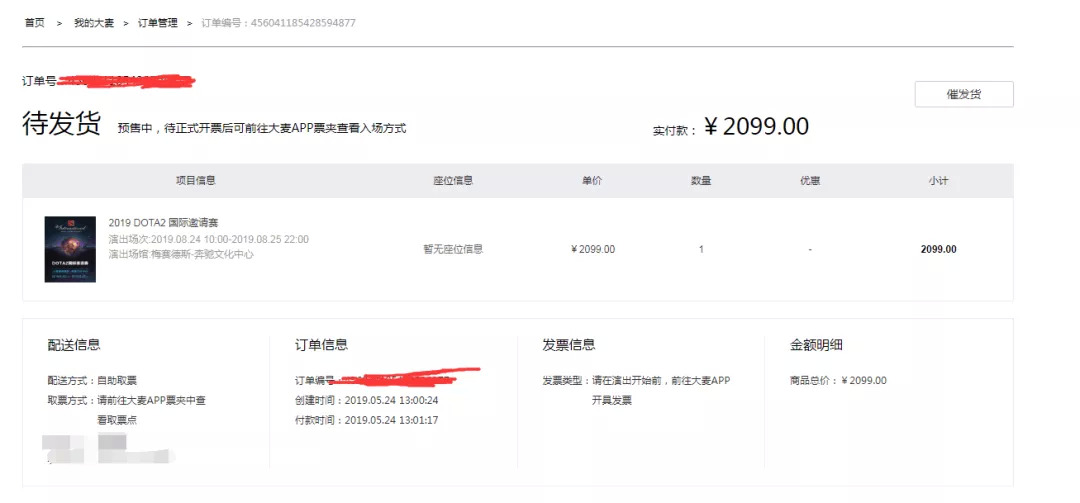
Task: Click the 首页 breadcrumb link
Action: [35, 23]
